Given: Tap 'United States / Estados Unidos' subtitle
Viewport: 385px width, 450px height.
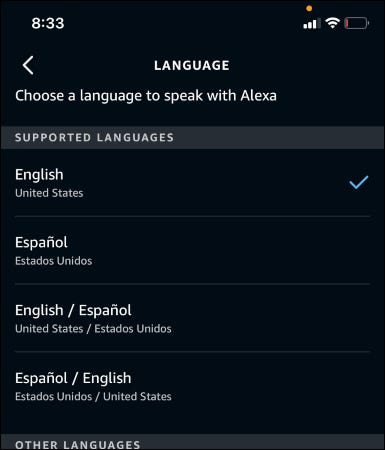Looking at the screenshot, I should pos(93,329).
